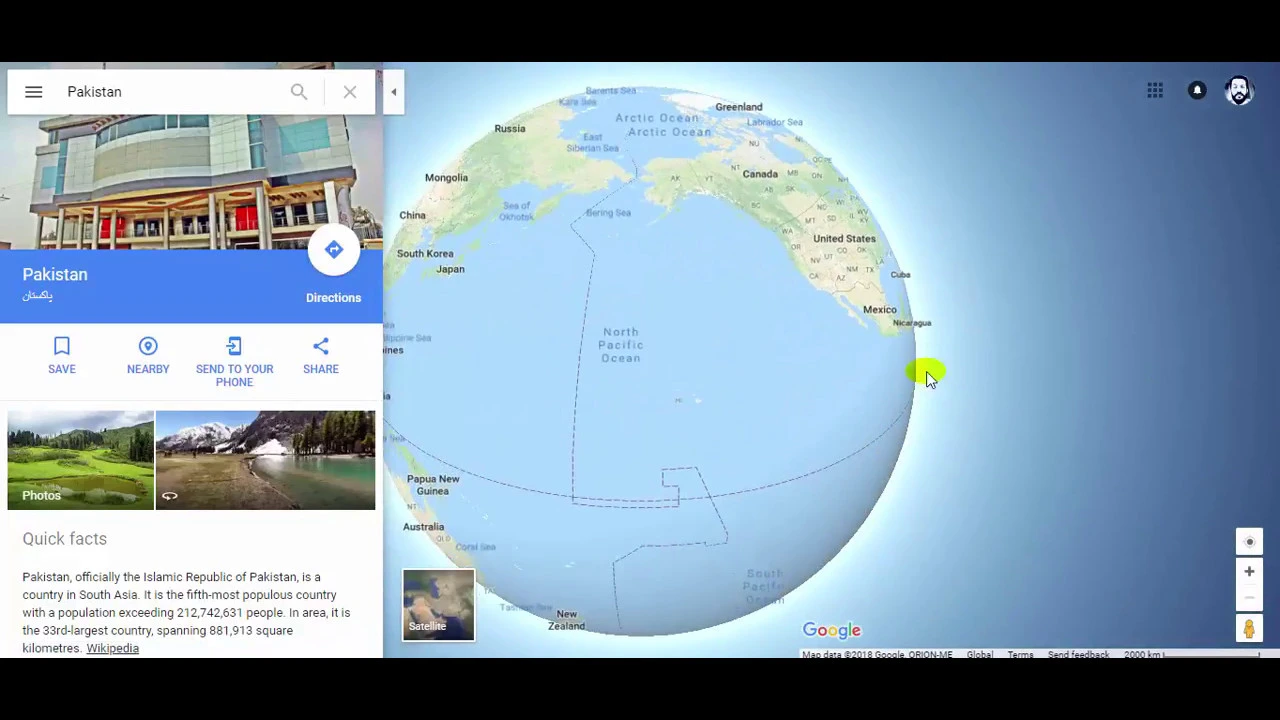Open the Google apps grid icon
This screenshot has width=1280, height=720.
coord(1155,91)
